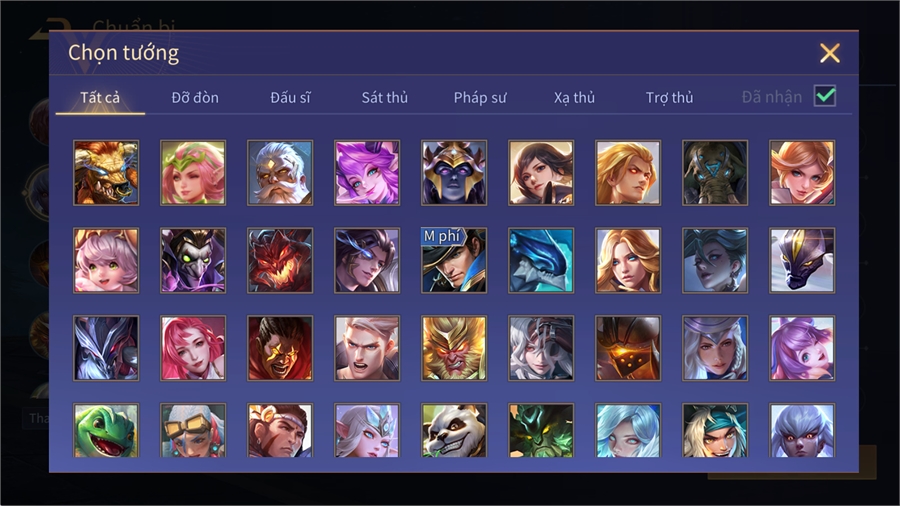This screenshot has width=900, height=506.
Task: Choose the hero tagged "M phí"
Action: pyautogui.click(x=454, y=260)
